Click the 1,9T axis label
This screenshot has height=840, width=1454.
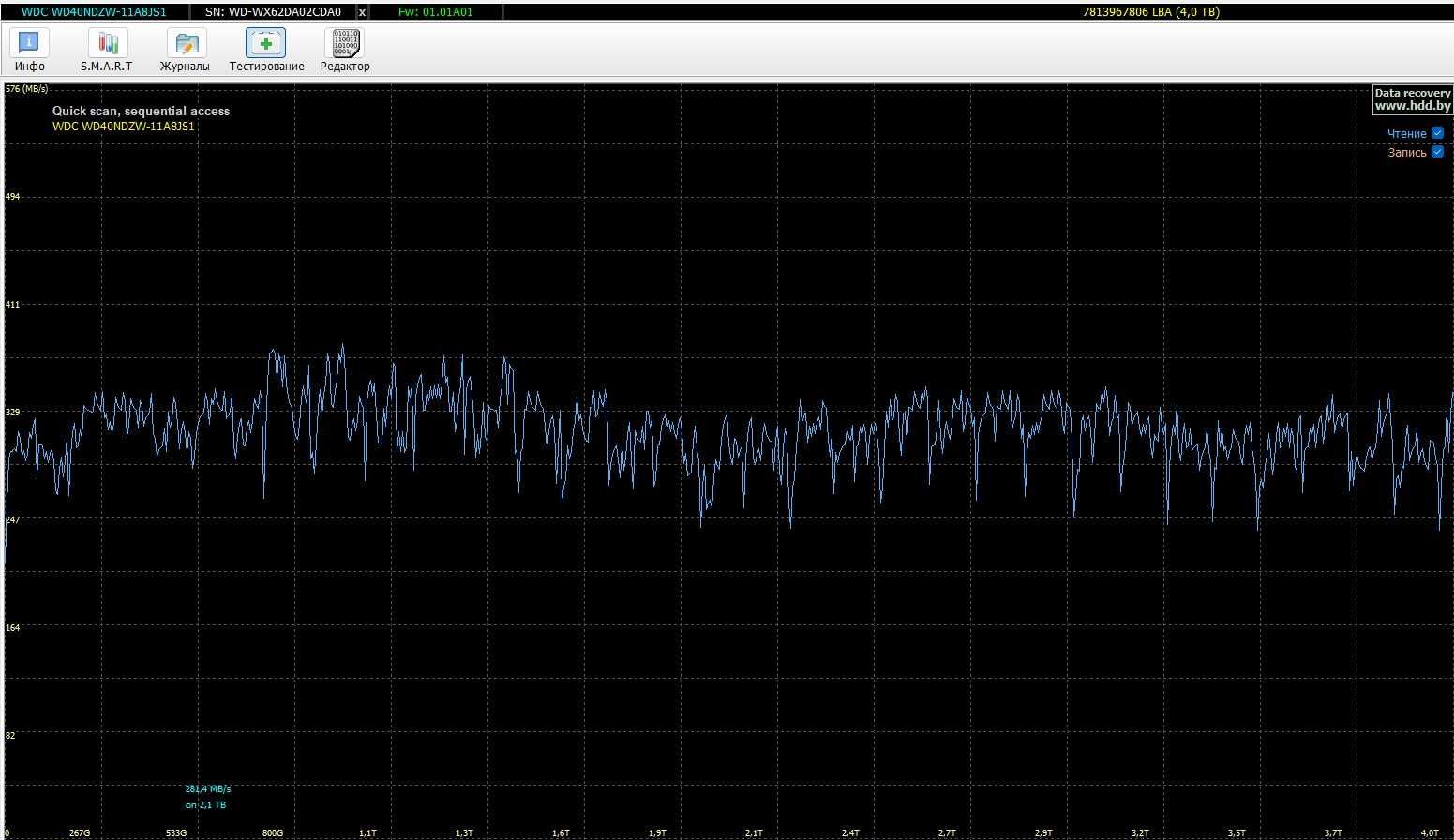point(657,832)
